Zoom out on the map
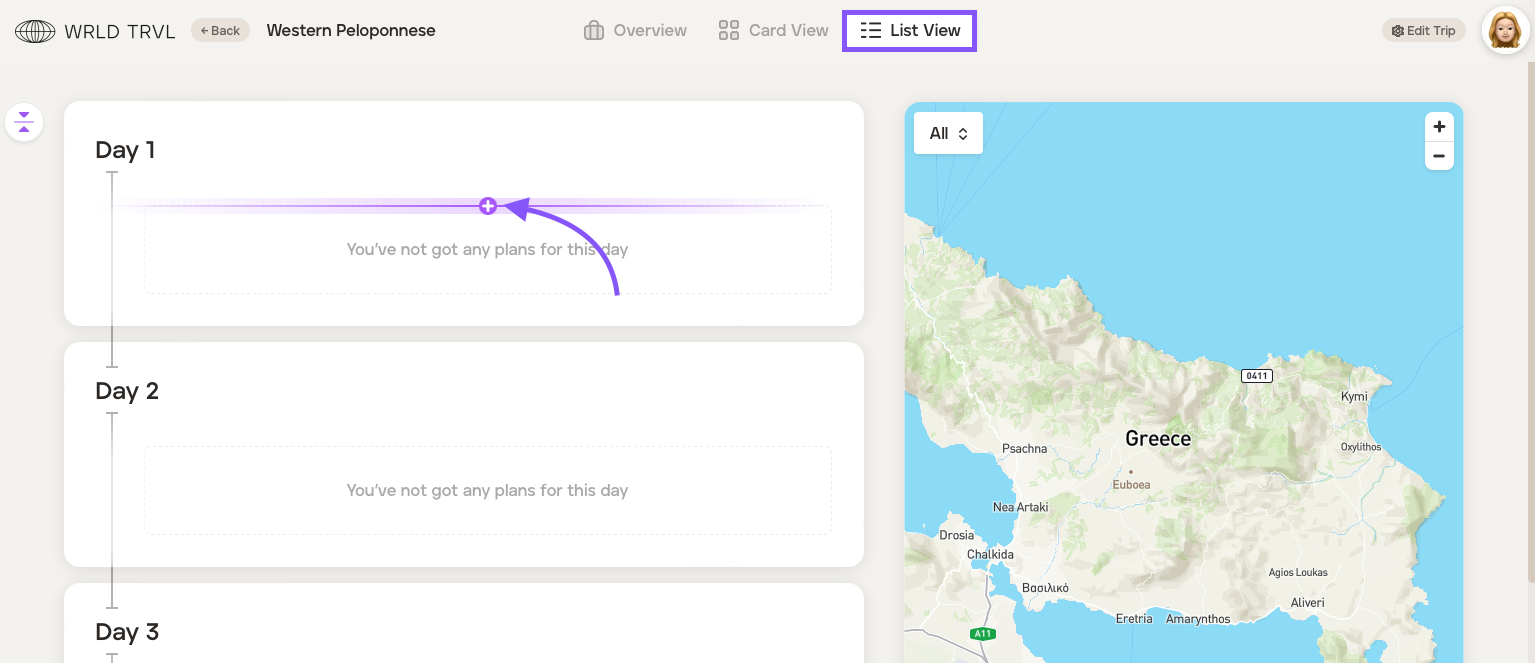Viewport: 1535px width, 663px height. click(1439, 156)
